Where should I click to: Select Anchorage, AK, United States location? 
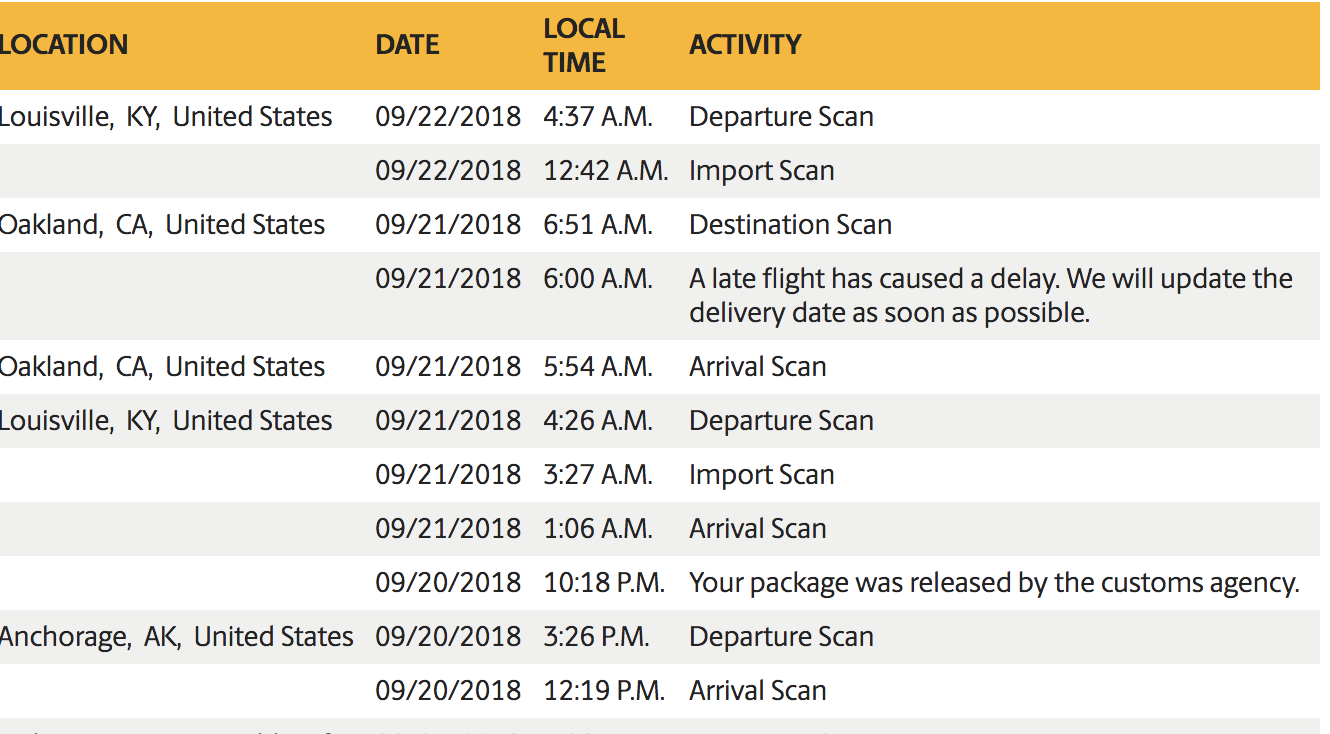click(177, 637)
